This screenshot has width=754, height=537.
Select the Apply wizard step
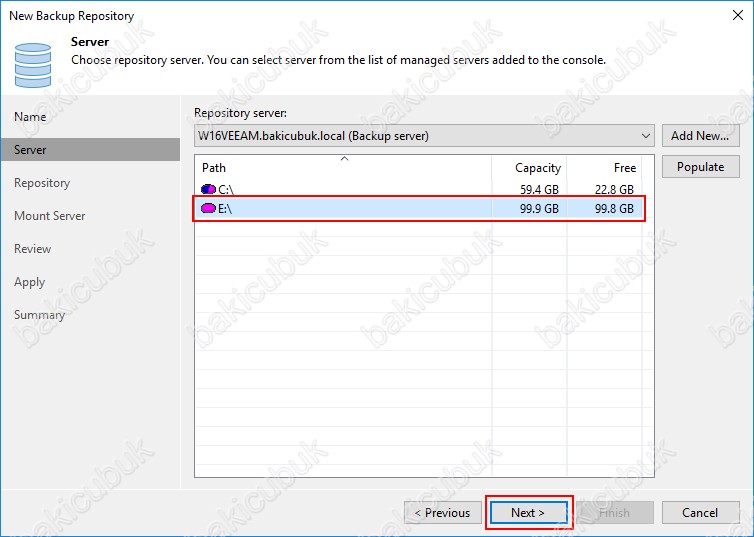pyautogui.click(x=29, y=282)
